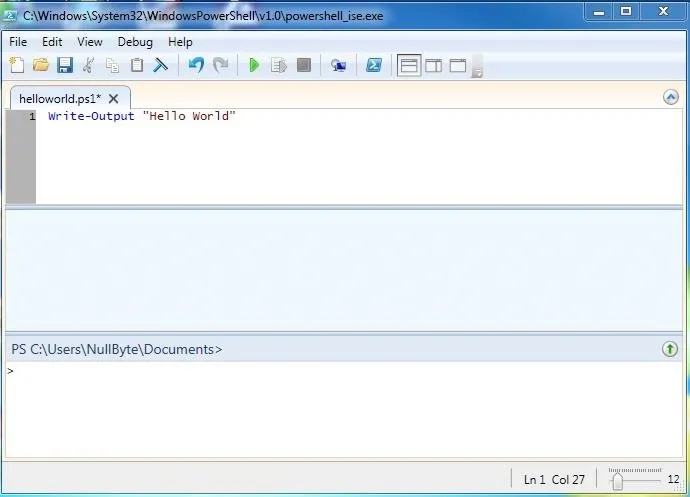The height and width of the screenshot is (497, 690).
Task: Paste with the clipboard icon
Action: tap(137, 65)
